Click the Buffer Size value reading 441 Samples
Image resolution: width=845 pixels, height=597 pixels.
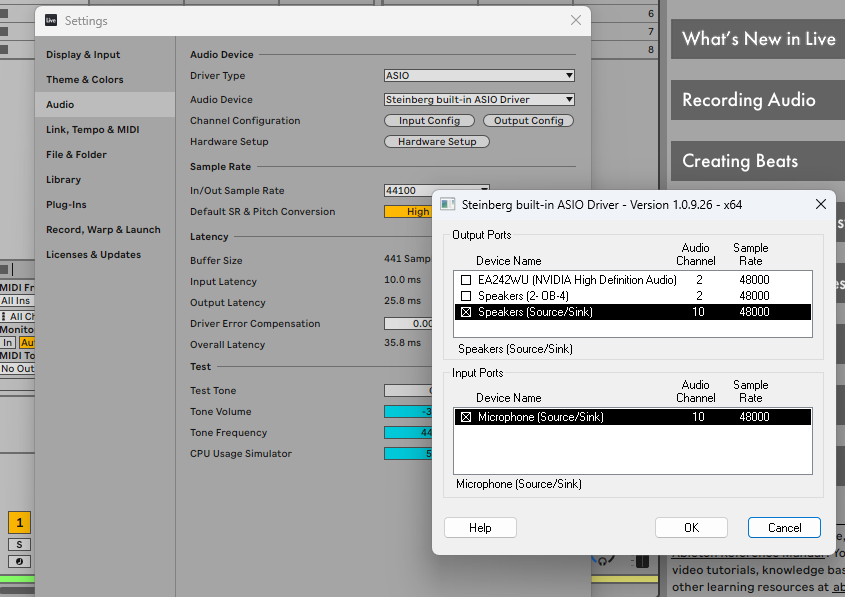(408, 259)
